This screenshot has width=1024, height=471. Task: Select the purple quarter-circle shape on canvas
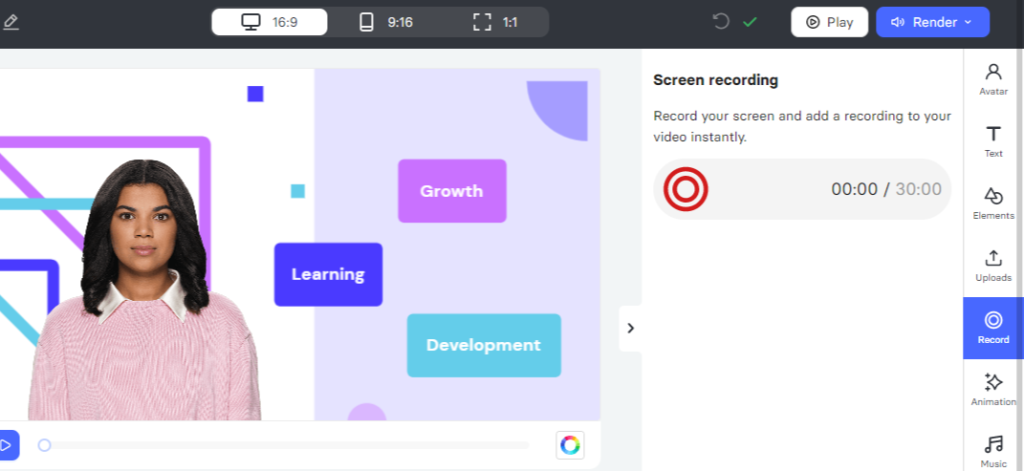click(x=557, y=111)
